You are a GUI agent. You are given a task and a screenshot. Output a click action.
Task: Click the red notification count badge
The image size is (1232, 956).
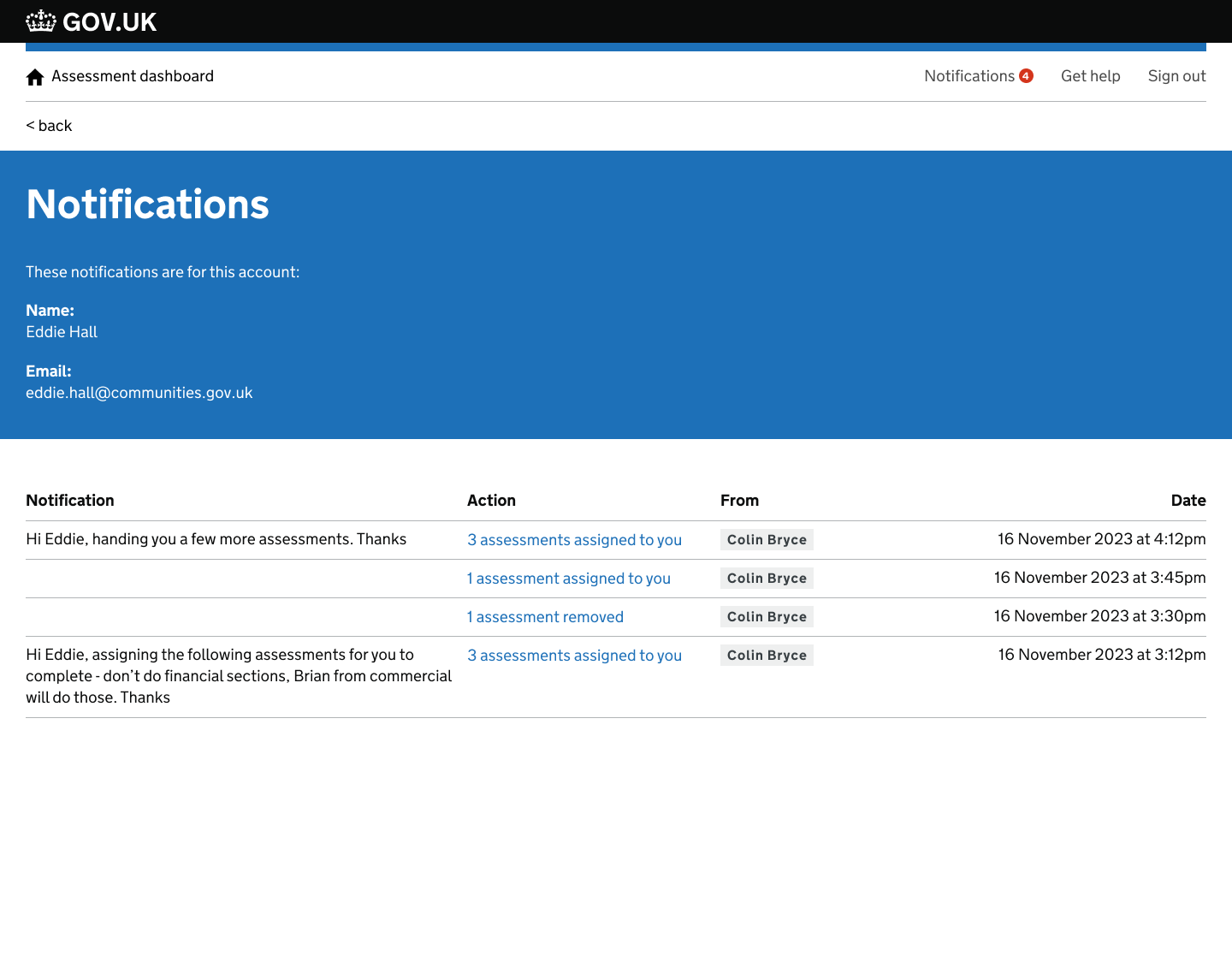pyautogui.click(x=1026, y=76)
